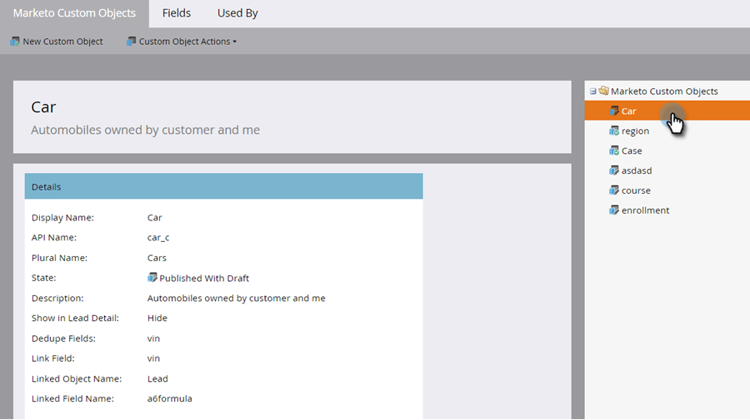
Task: Switch to the Used By tab
Action: [x=237, y=13]
